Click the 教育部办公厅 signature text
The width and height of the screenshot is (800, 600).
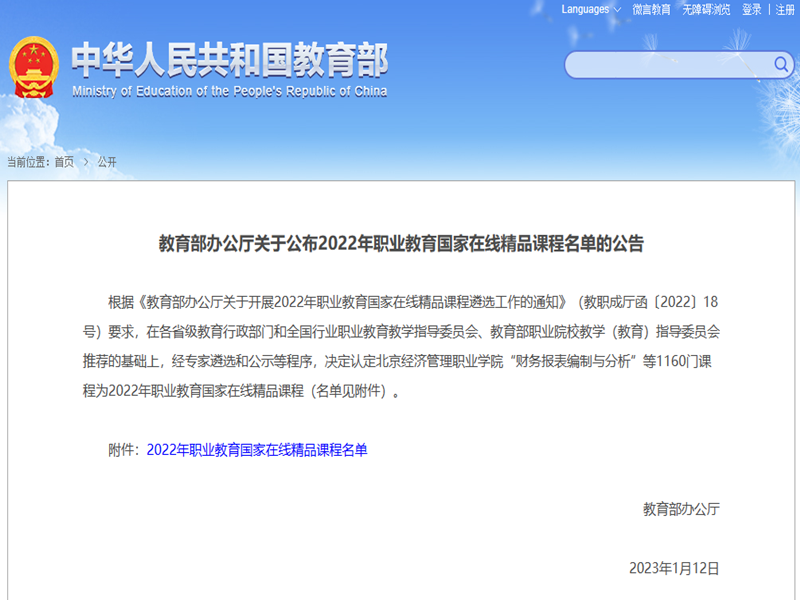coord(681,509)
